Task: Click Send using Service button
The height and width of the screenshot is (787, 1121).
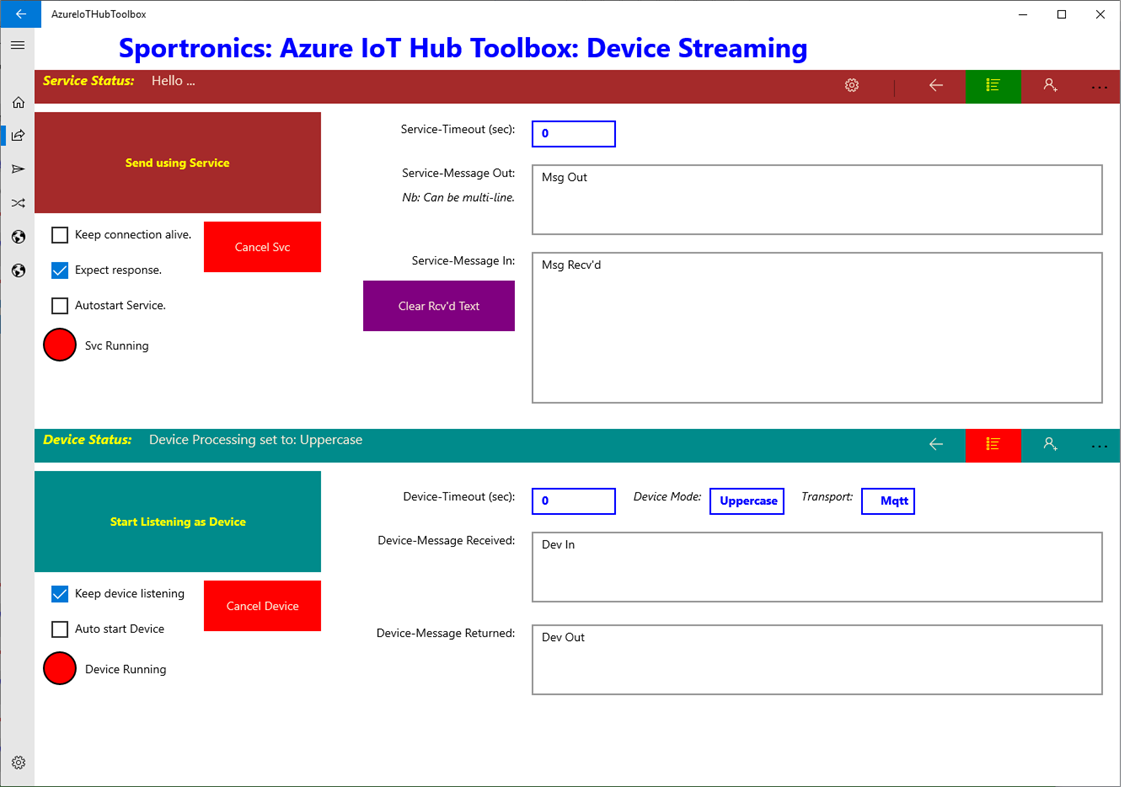Action: pos(177,162)
